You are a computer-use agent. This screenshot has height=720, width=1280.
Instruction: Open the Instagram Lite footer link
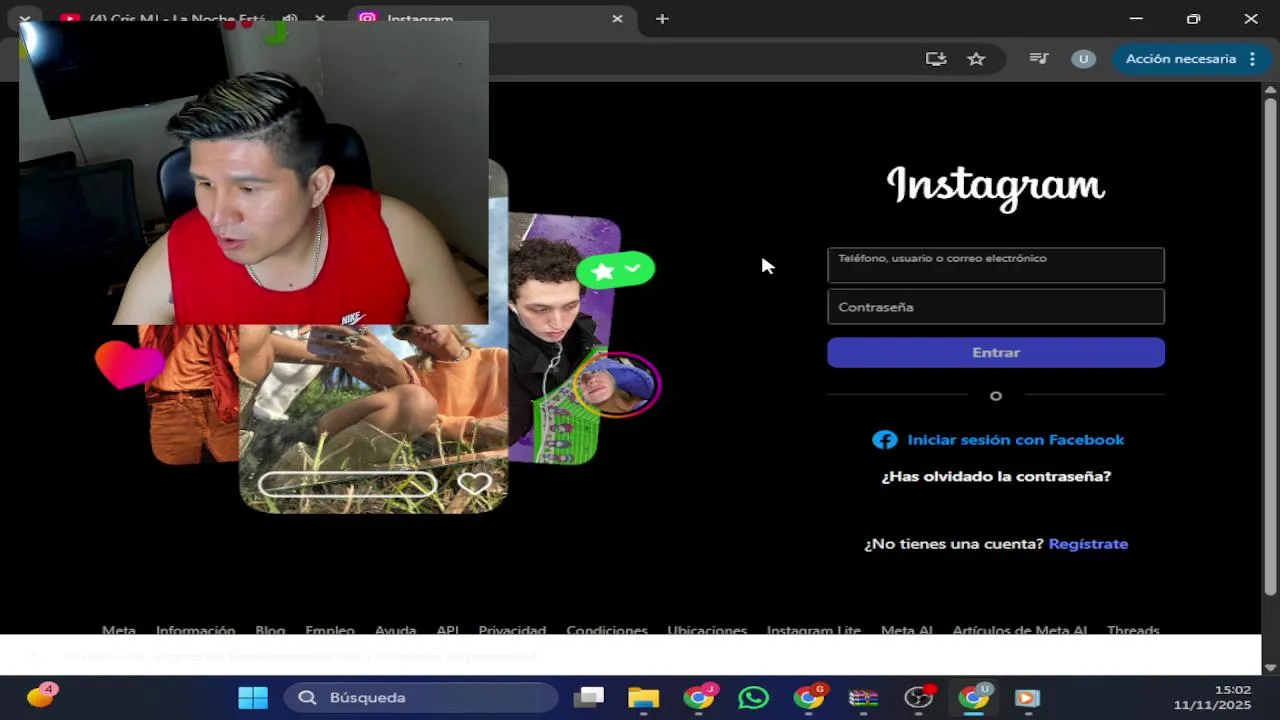pyautogui.click(x=813, y=630)
